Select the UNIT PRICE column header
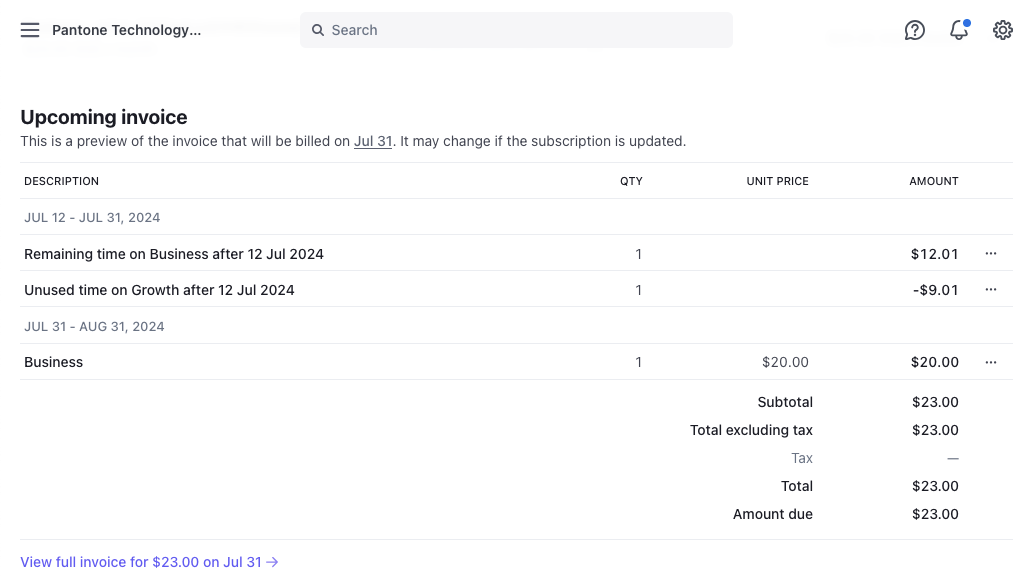1032x578 pixels. 777,181
